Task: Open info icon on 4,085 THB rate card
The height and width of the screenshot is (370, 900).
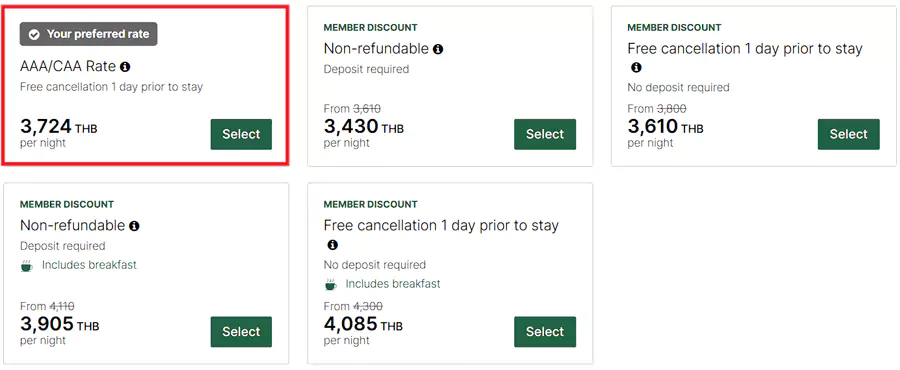Action: [x=332, y=245]
